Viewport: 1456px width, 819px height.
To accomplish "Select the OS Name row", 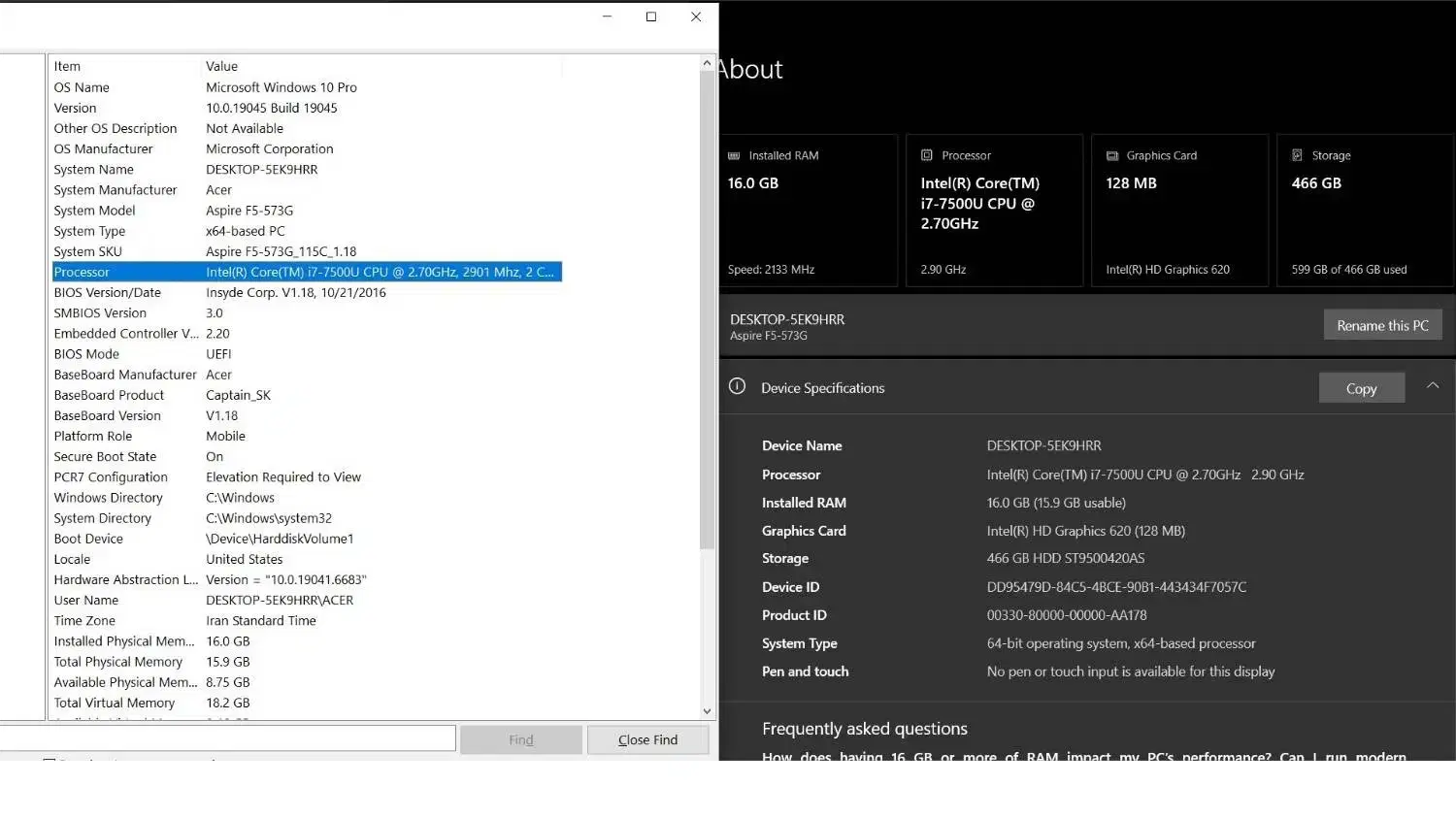I will pos(307,87).
